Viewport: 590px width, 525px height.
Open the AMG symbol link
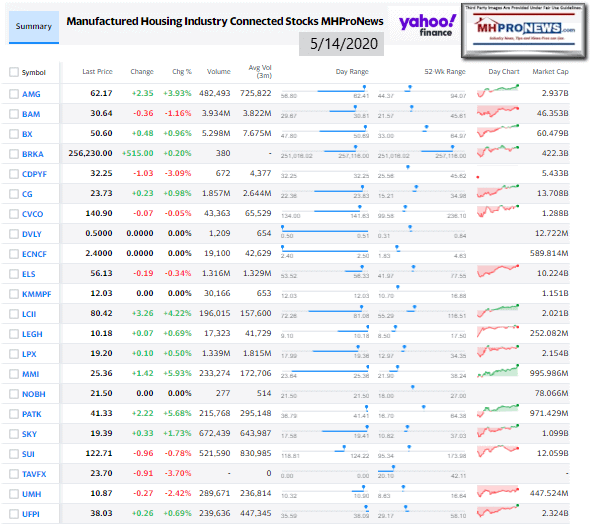click(31, 94)
